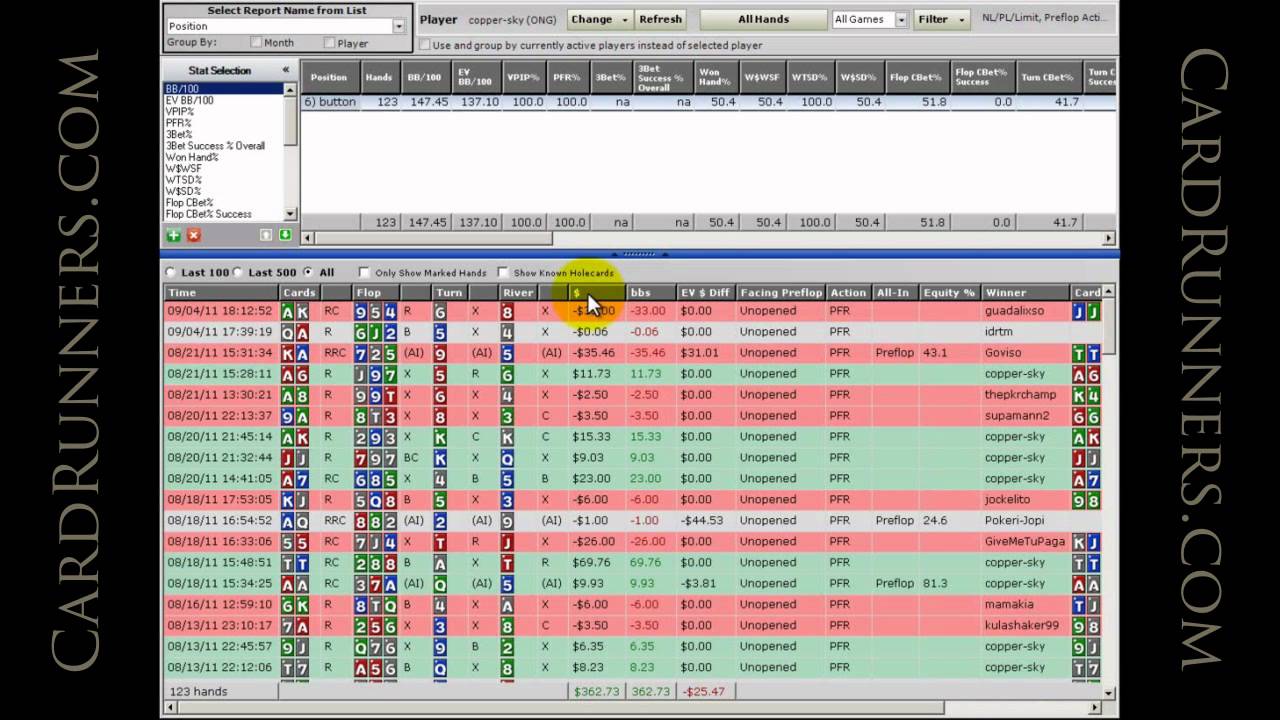Sort report by Position column header
The width and height of the screenshot is (1280, 720).
tap(330, 77)
